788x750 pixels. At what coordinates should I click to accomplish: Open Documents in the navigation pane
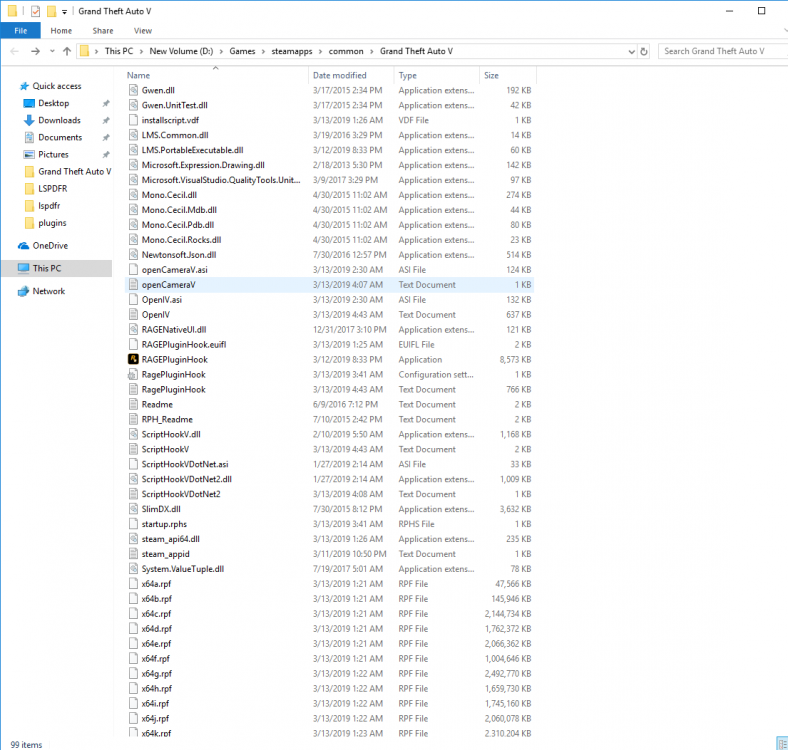click(x=60, y=137)
